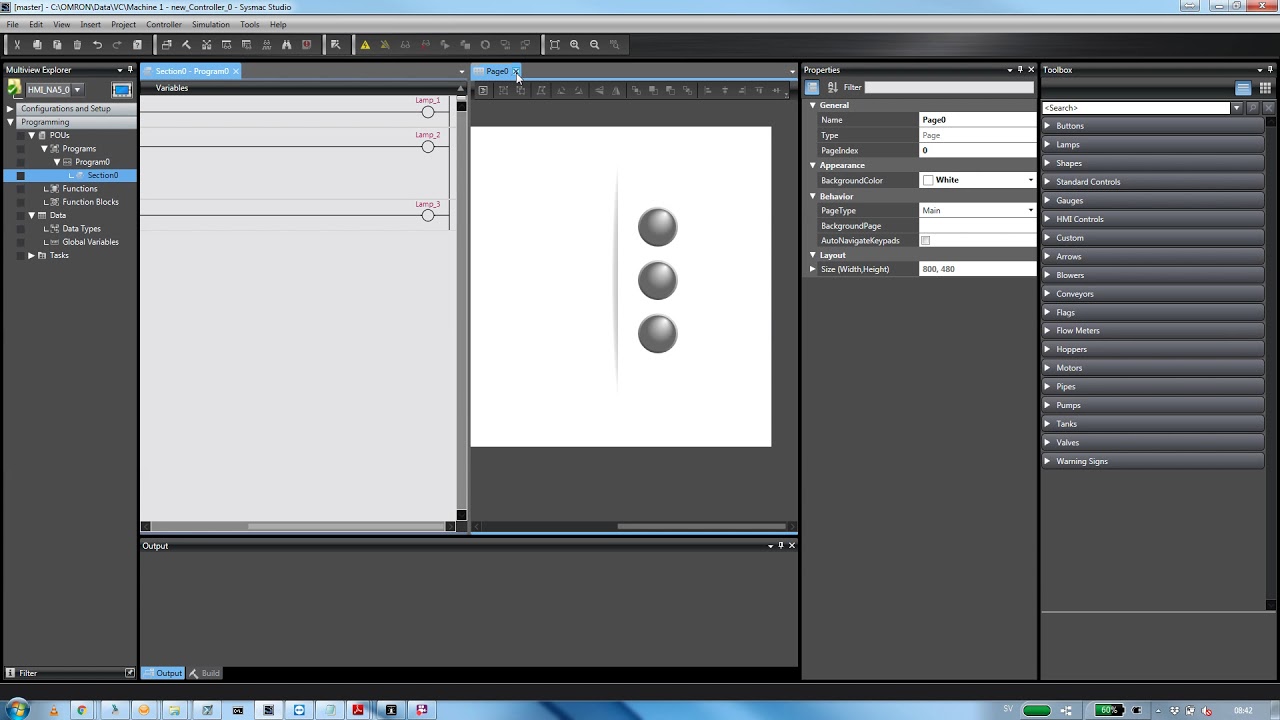Expand Warning Signs toolbox category
The height and width of the screenshot is (720, 1280).
[x=1047, y=462]
